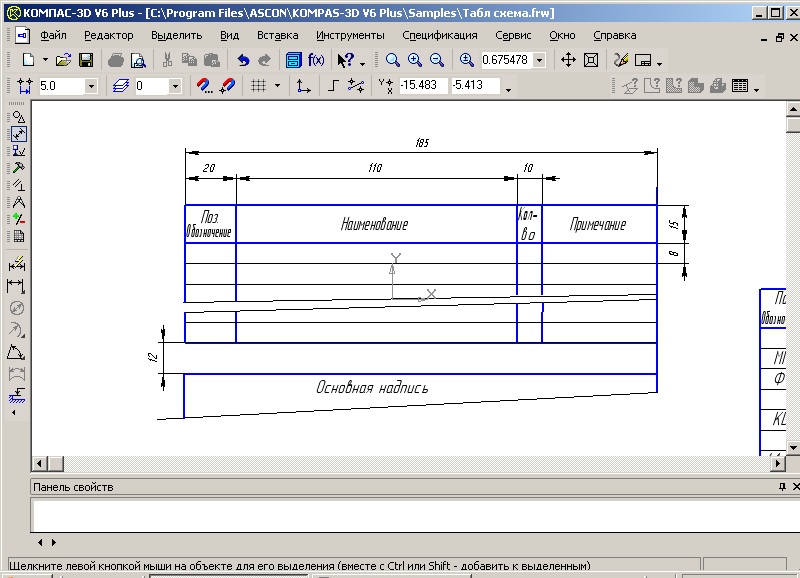Choose the linear dimension tool
This screenshot has height=578, width=800.
pyautogui.click(x=17, y=286)
